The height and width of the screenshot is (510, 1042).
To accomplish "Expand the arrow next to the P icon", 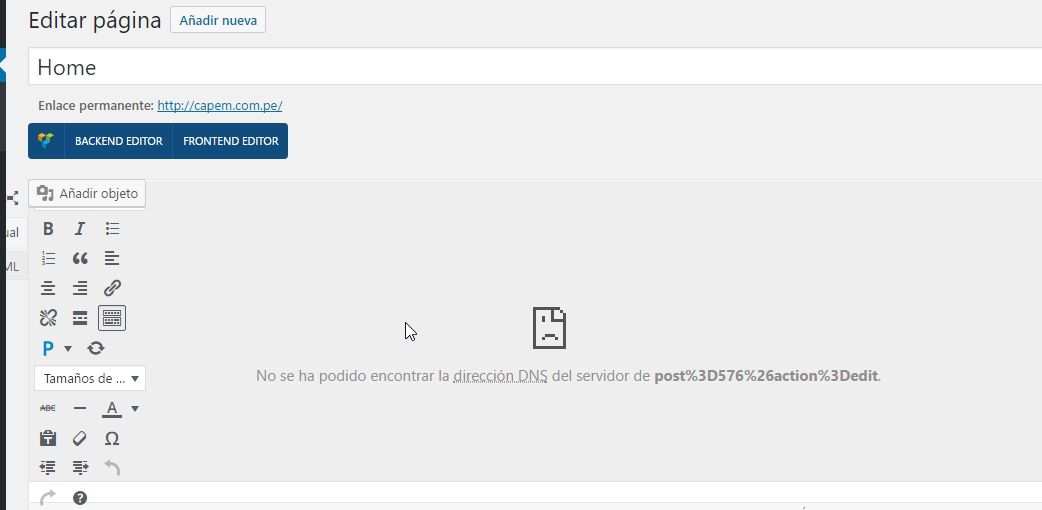I will click(x=68, y=348).
